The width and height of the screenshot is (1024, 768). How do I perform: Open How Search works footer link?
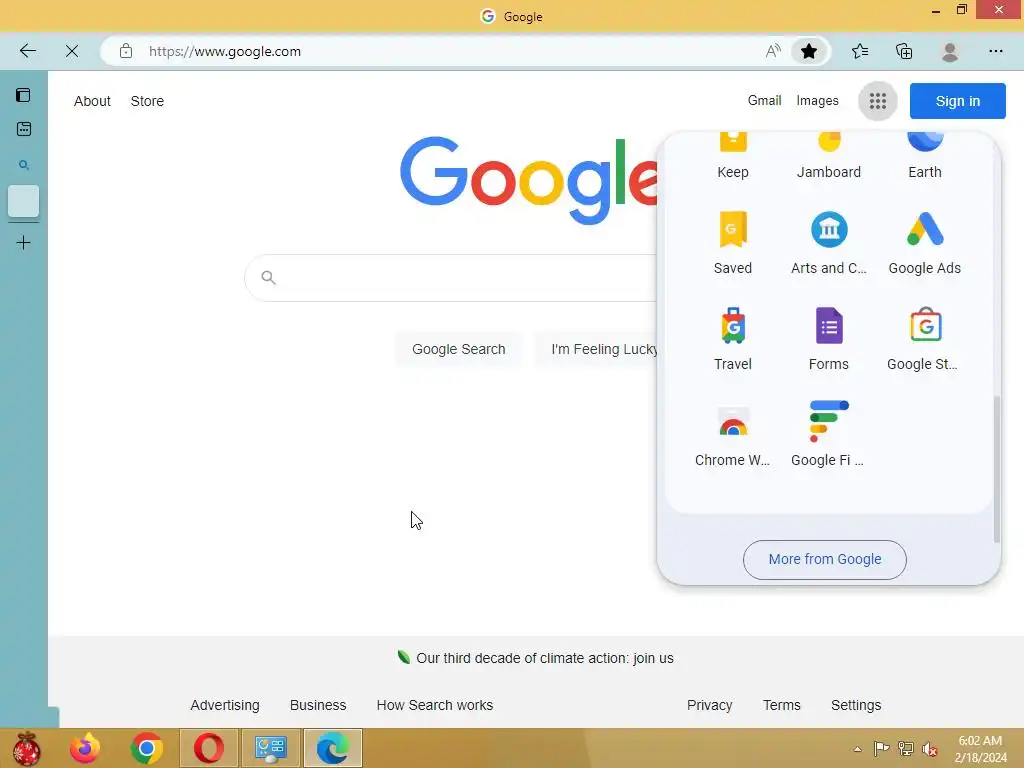[434, 705]
